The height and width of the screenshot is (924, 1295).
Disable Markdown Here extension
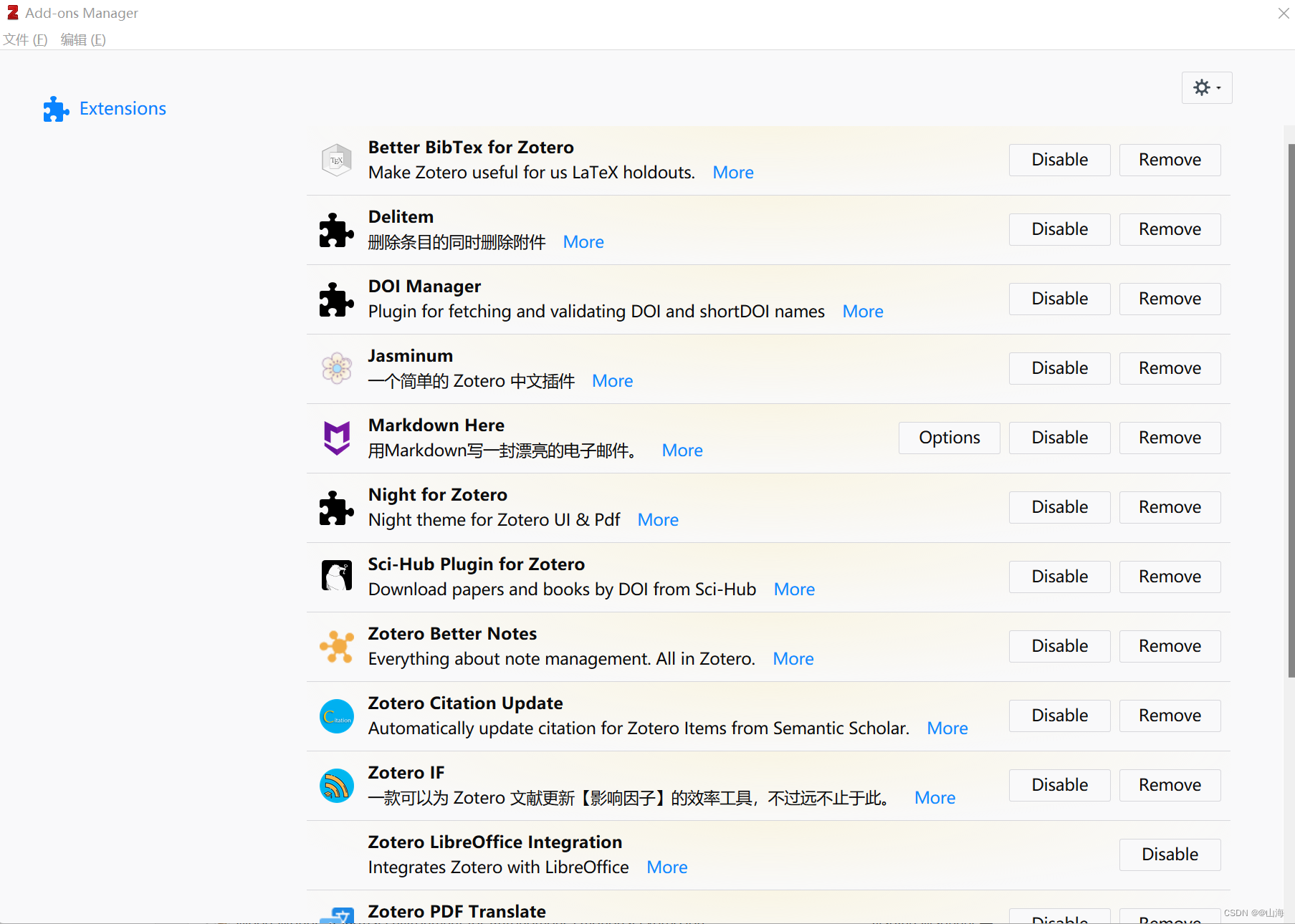click(1059, 438)
